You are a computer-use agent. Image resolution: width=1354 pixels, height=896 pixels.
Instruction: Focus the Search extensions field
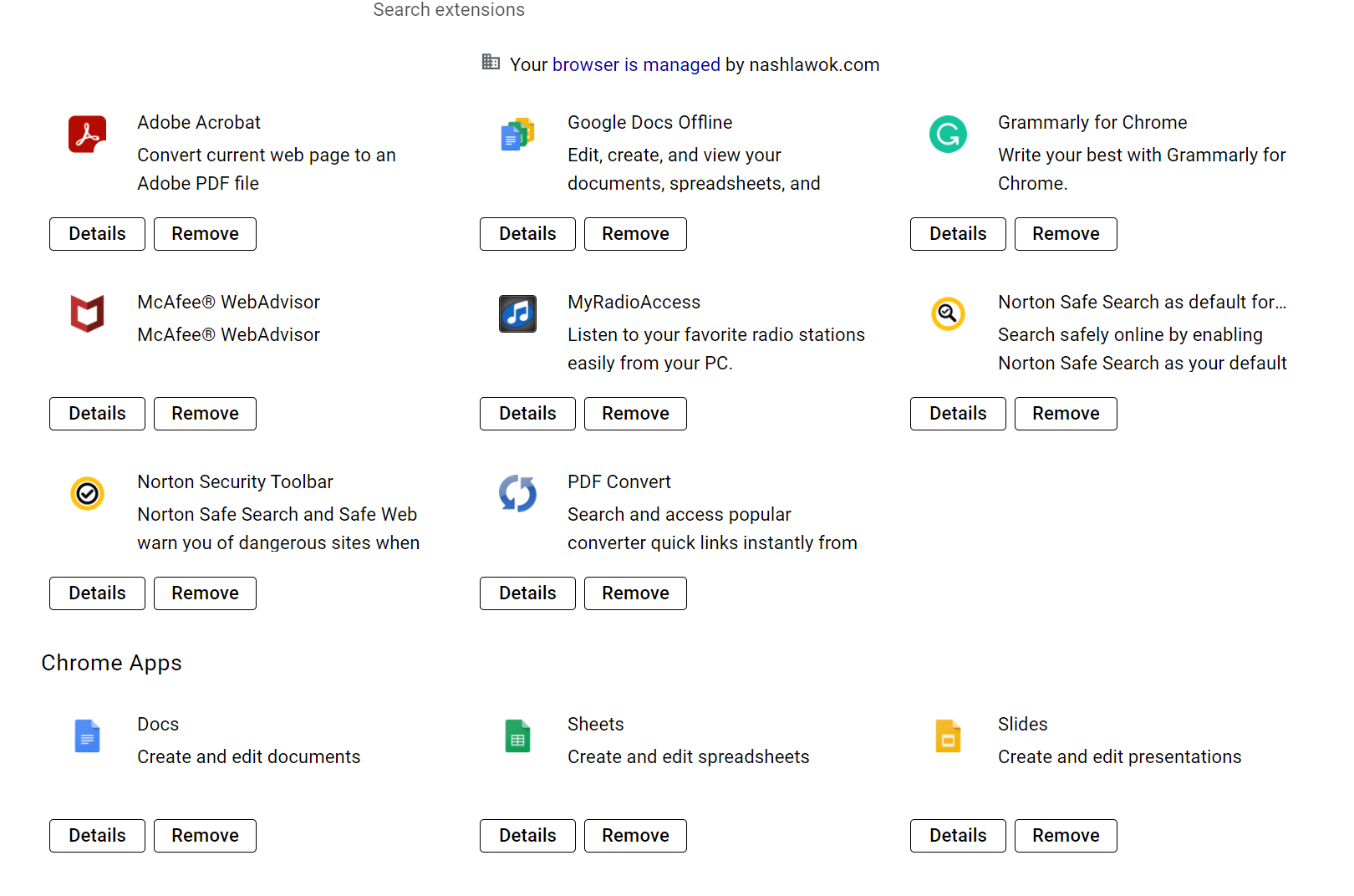449,9
